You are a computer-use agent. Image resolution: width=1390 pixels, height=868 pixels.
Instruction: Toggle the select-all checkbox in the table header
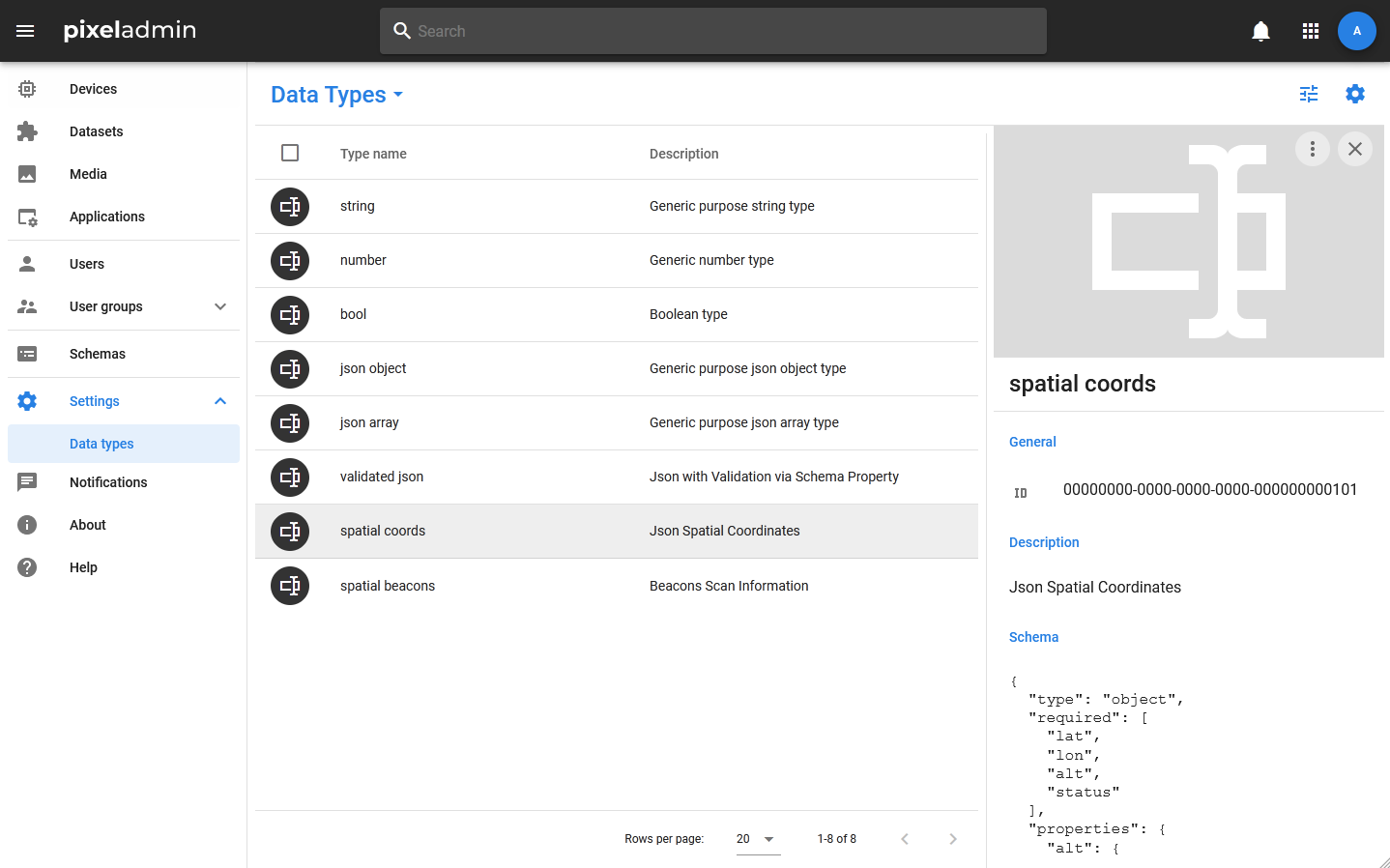coord(290,153)
